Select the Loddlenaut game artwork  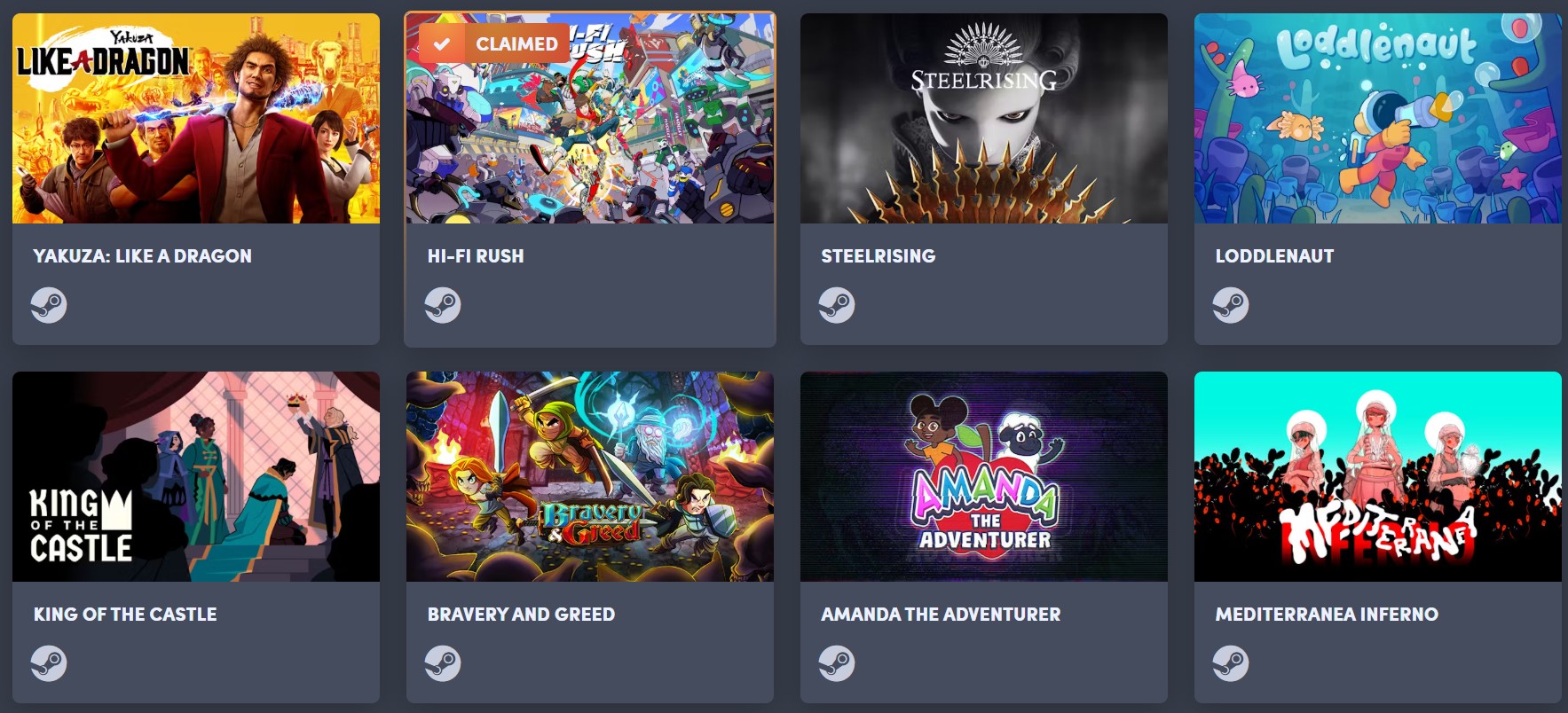point(1378,118)
